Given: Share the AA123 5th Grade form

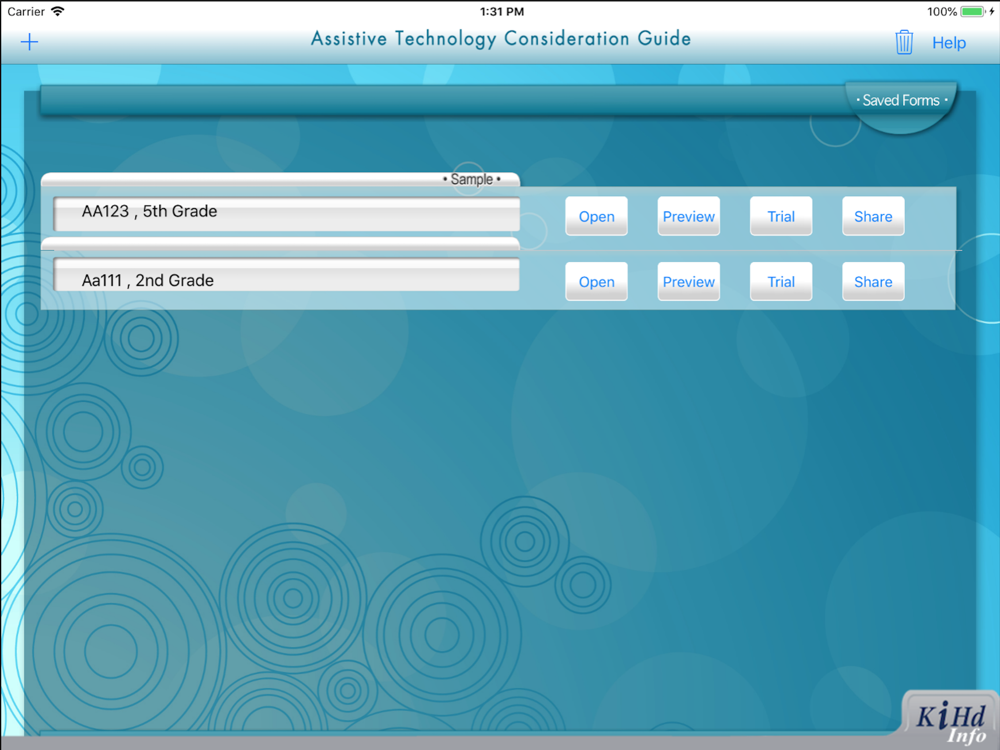Looking at the screenshot, I should pyautogui.click(x=873, y=216).
